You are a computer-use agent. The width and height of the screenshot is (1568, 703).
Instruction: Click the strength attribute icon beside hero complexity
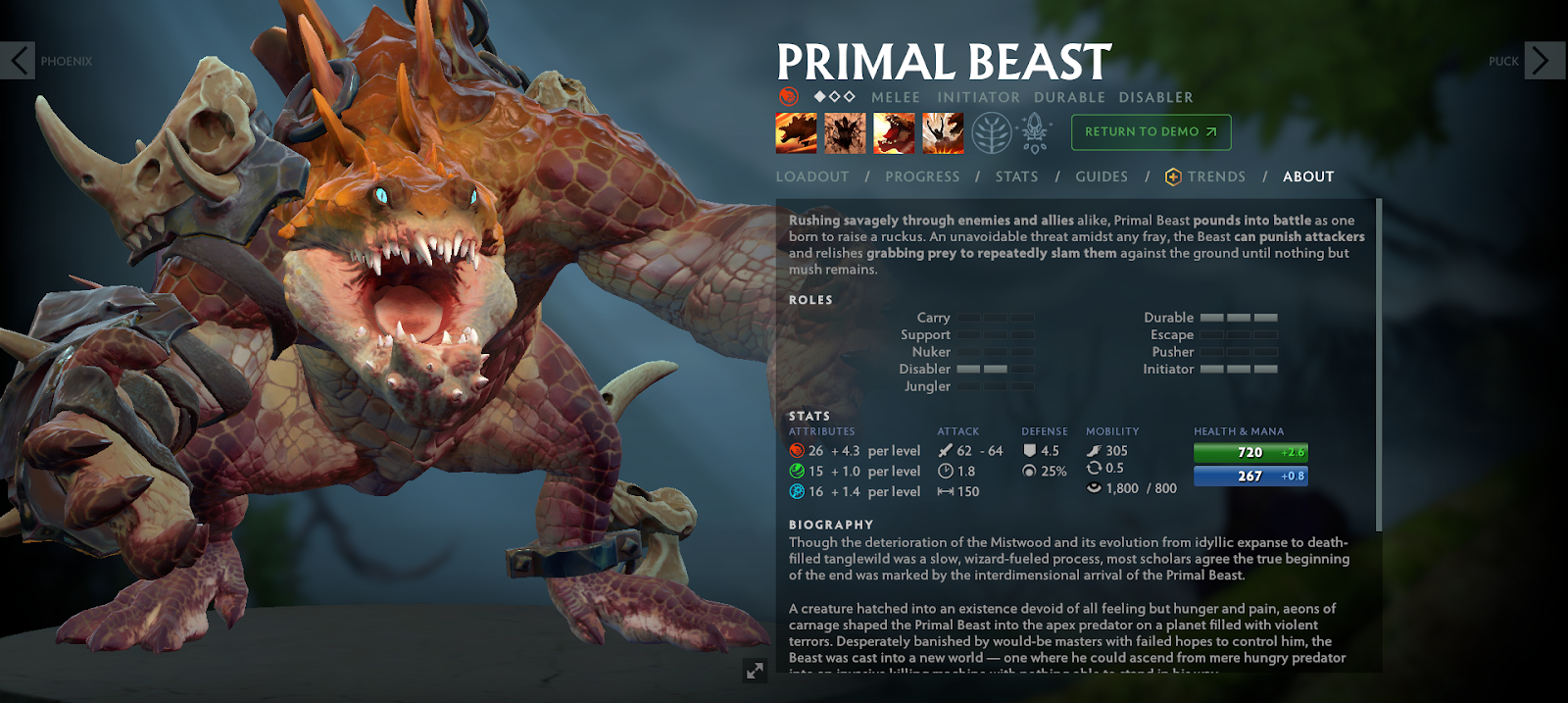[788, 97]
